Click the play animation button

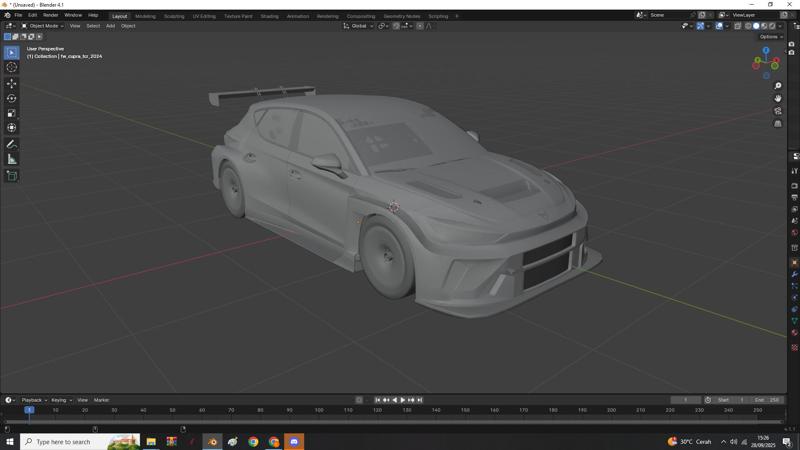point(403,400)
